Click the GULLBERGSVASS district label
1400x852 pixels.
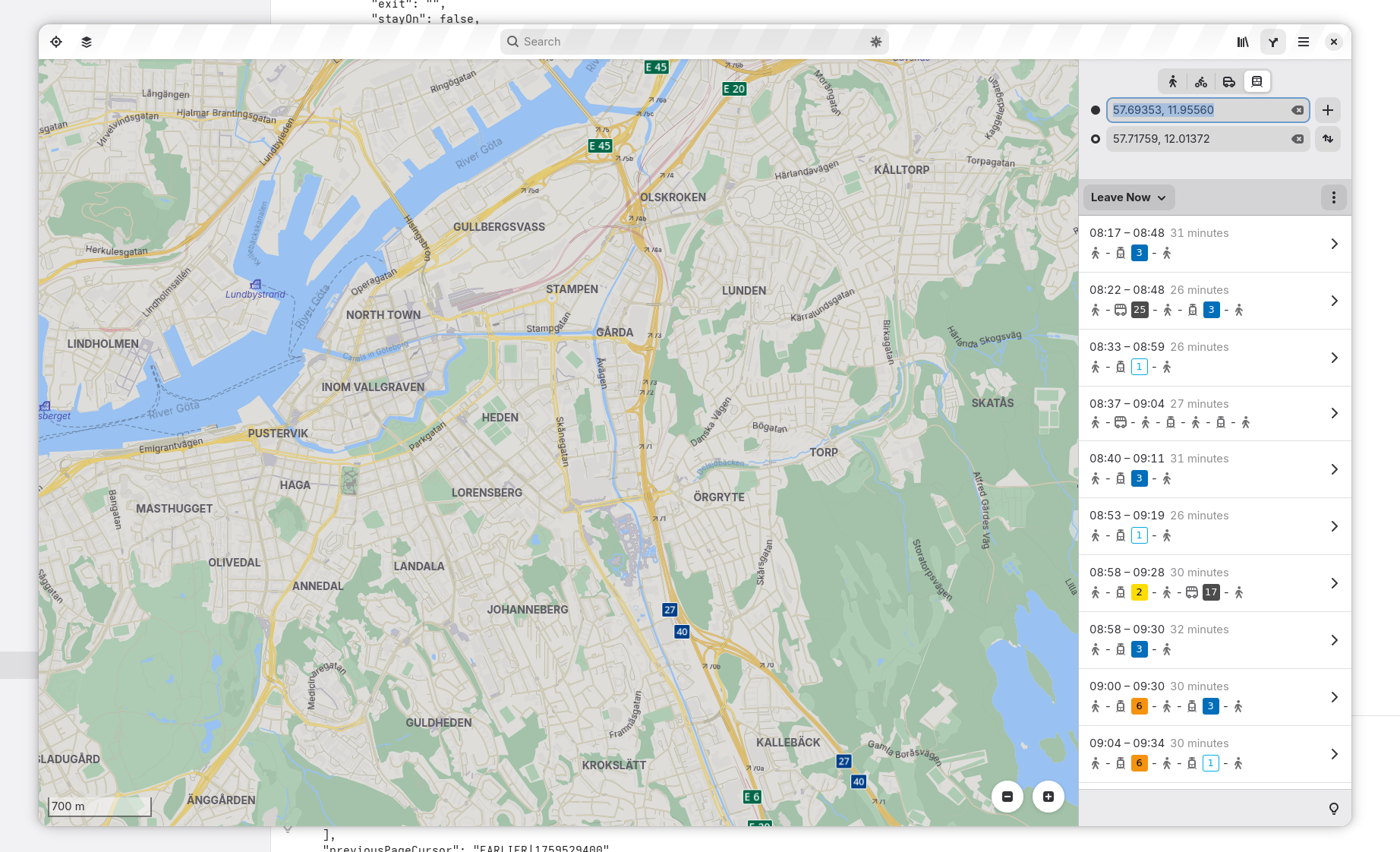[x=499, y=227]
